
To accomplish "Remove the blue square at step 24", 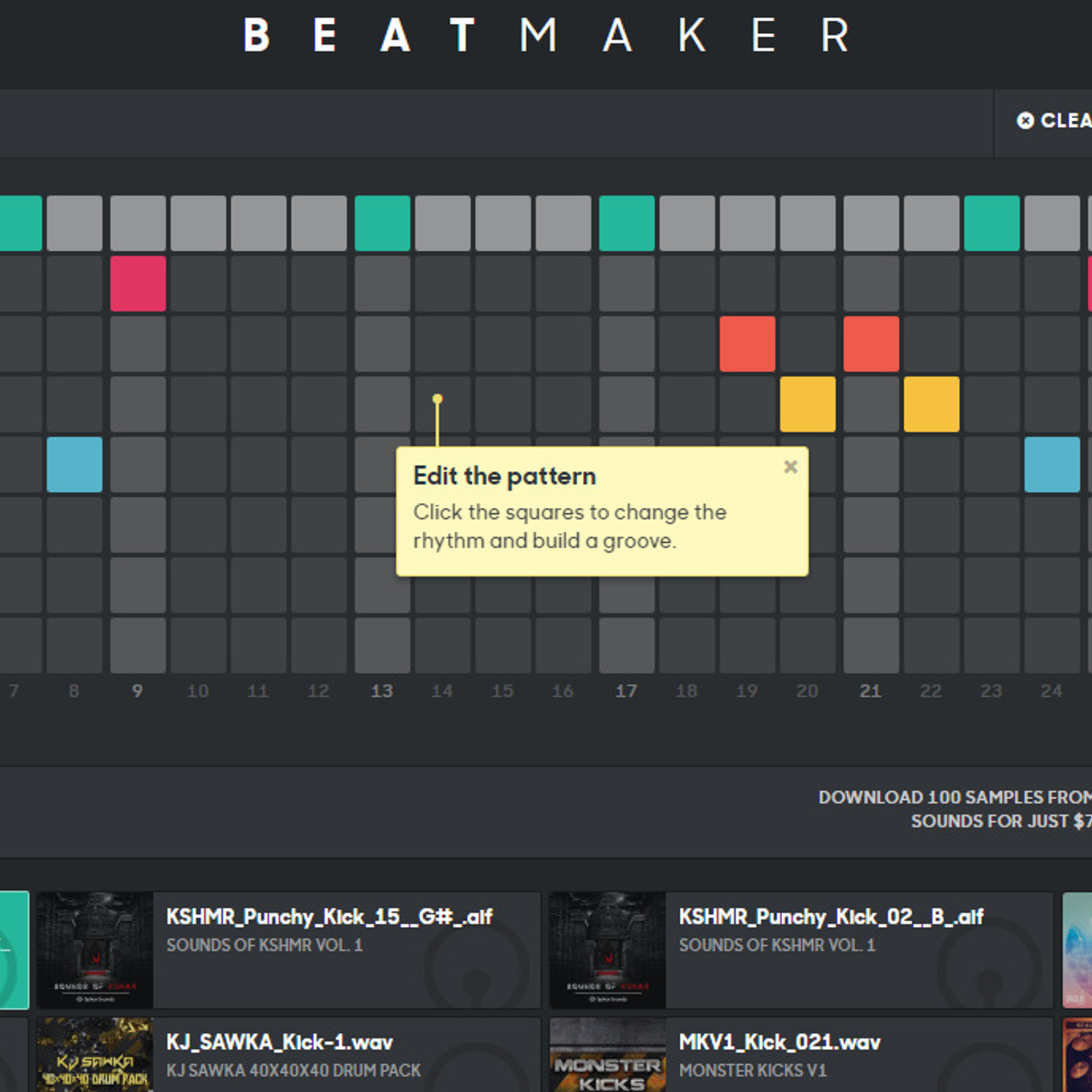I will 1052,464.
